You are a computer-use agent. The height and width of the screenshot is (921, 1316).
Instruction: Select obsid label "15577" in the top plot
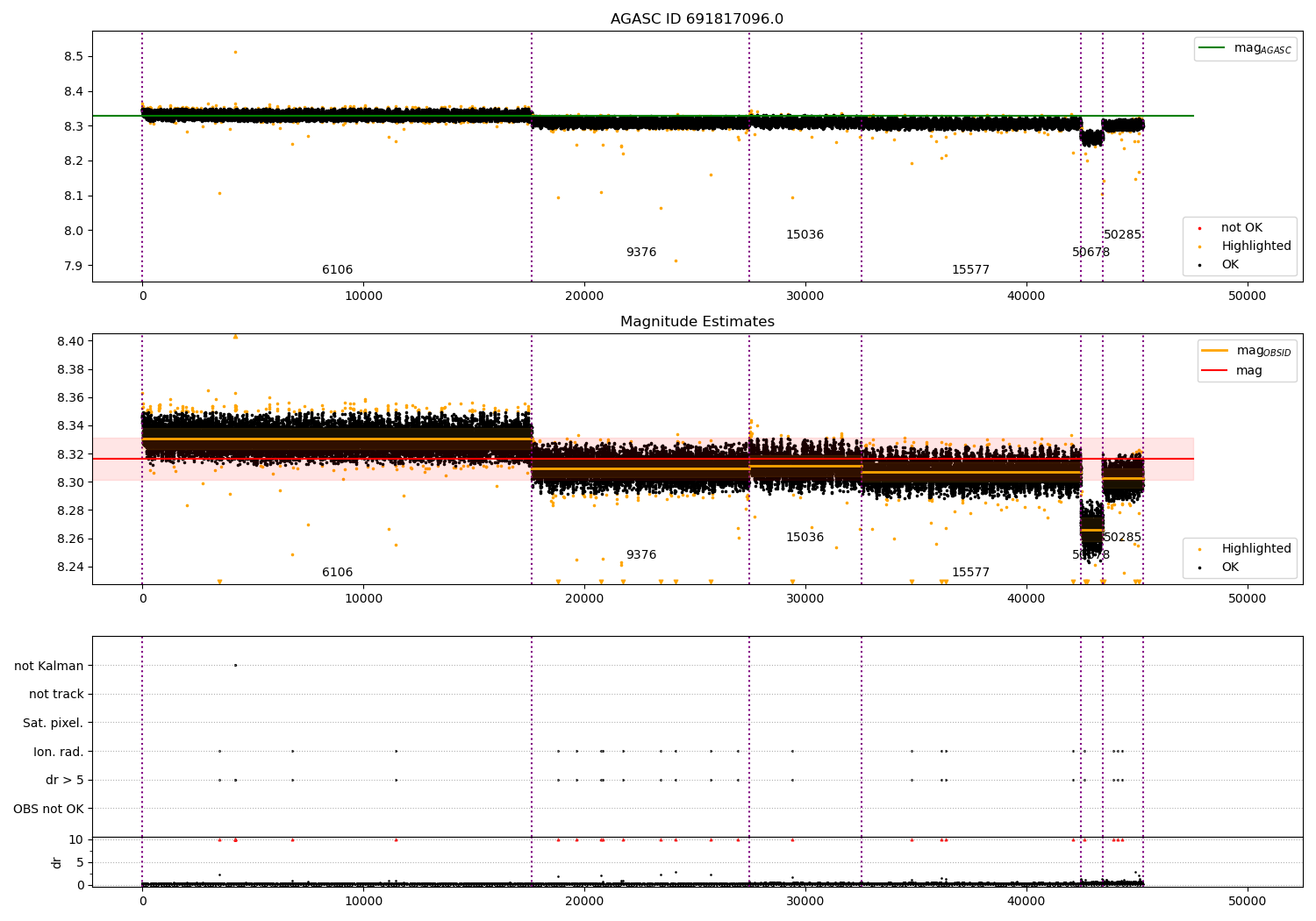click(x=970, y=270)
